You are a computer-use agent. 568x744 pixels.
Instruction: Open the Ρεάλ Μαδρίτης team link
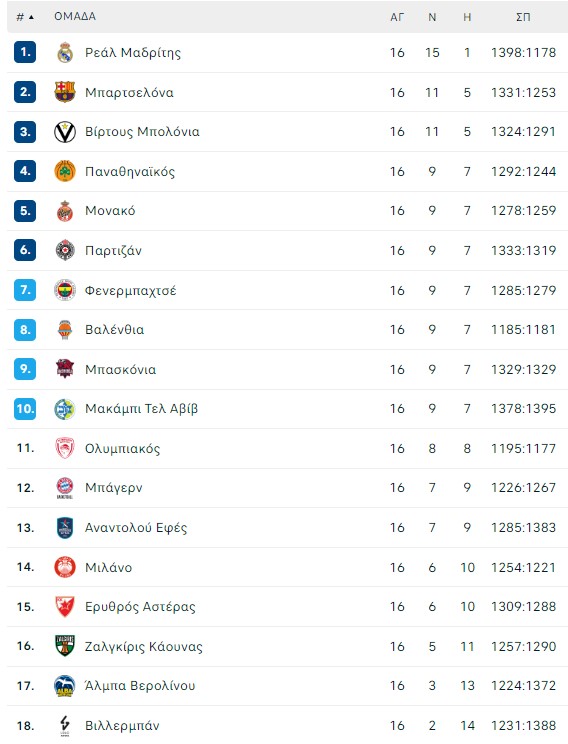pyautogui.click(x=133, y=53)
